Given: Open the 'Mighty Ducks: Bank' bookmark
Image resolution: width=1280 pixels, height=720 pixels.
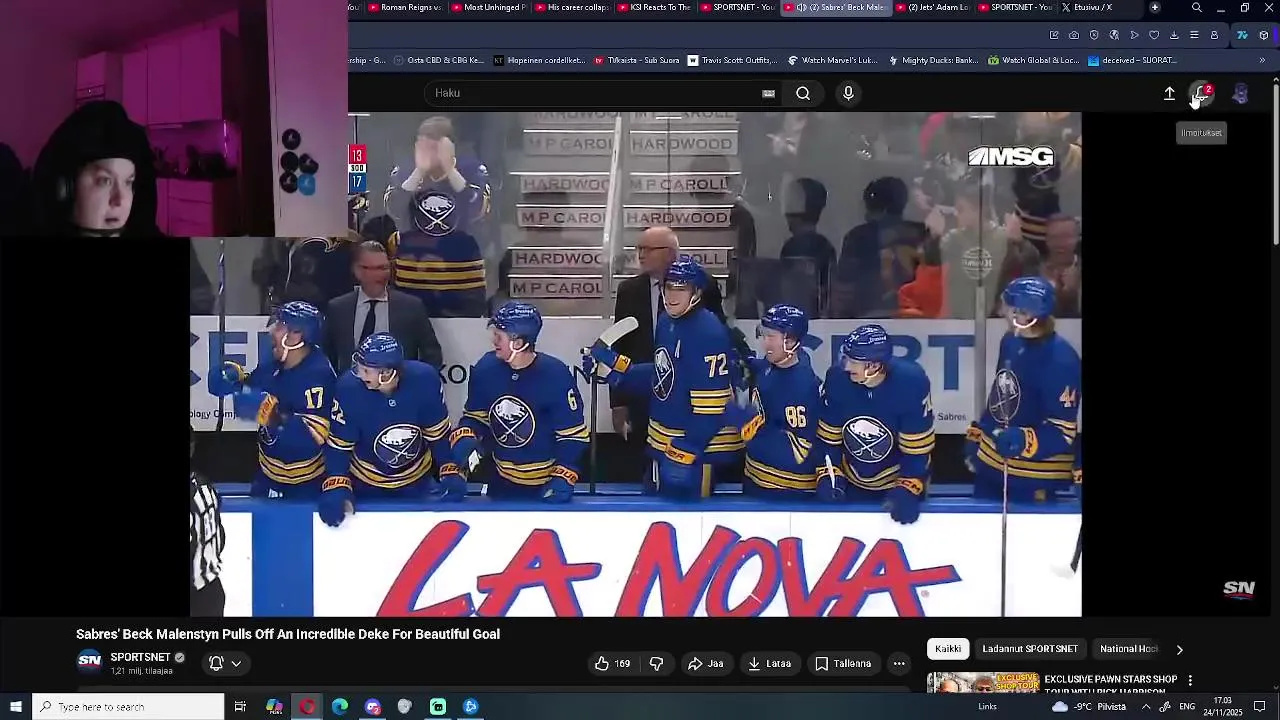Looking at the screenshot, I should [934, 60].
